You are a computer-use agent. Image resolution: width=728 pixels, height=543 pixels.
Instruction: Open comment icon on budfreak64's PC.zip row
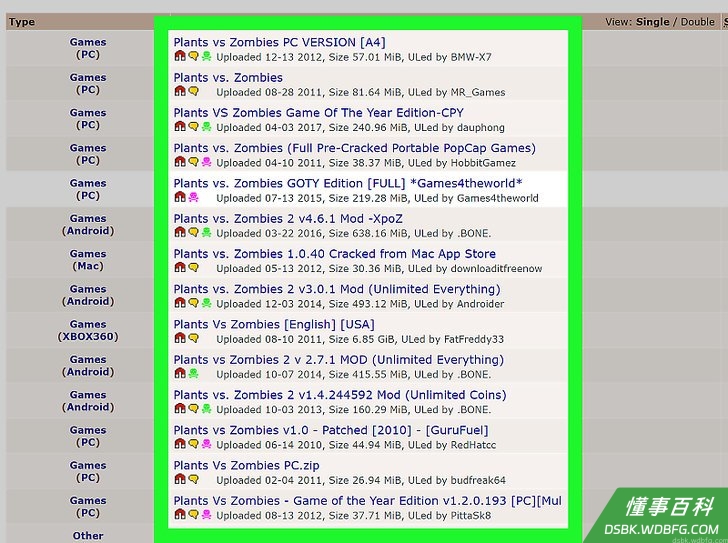[x=194, y=479]
